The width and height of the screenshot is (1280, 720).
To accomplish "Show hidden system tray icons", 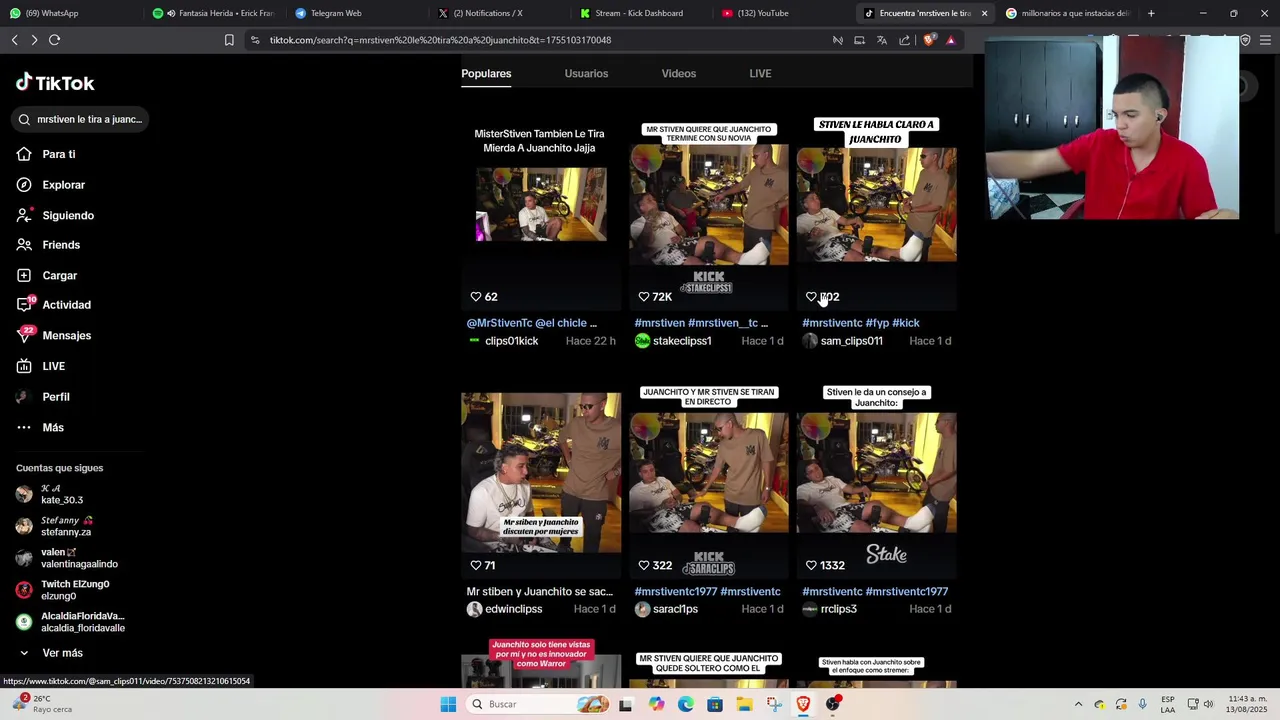I will coord(1078,704).
